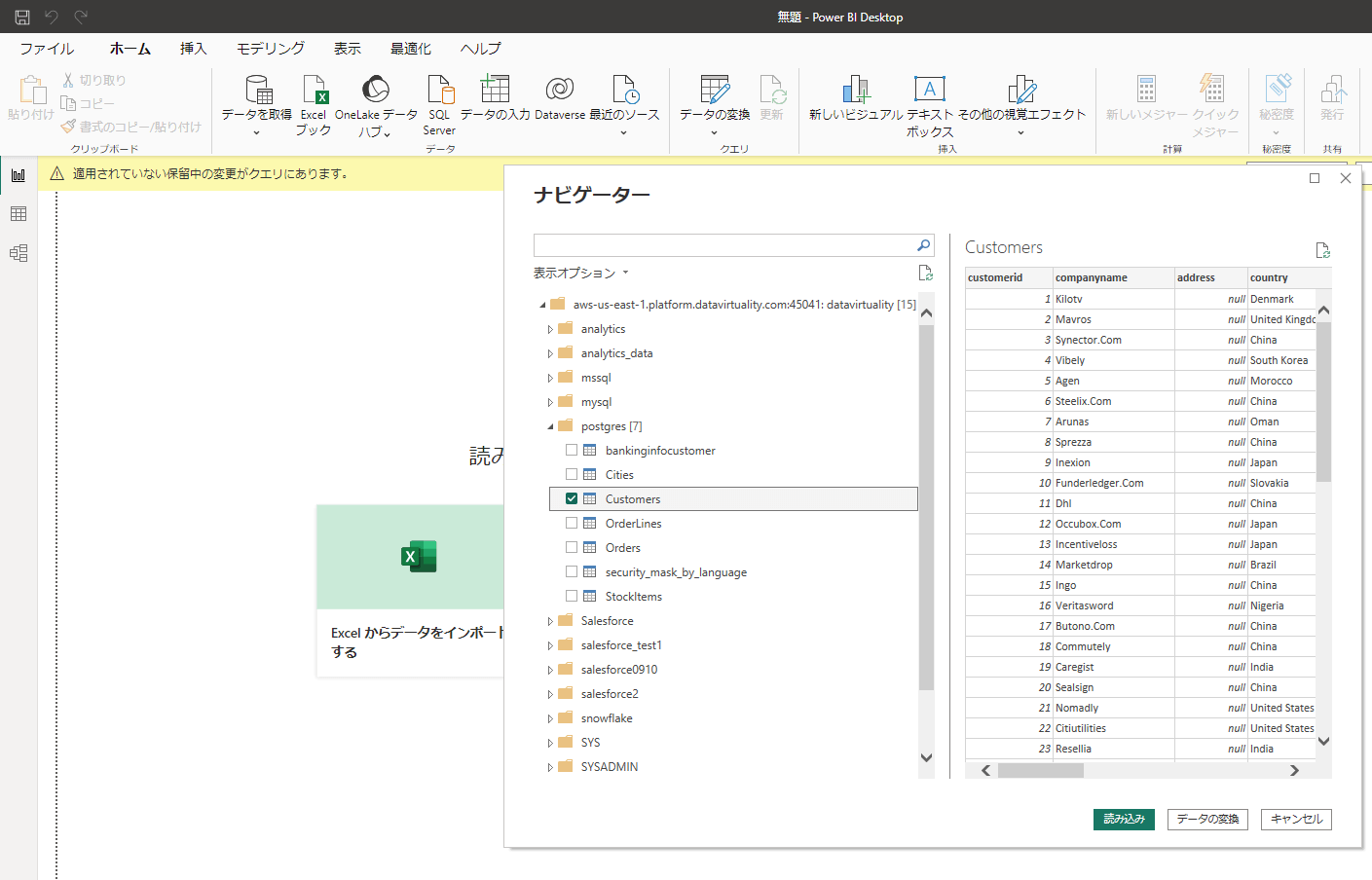Click the preview refresh icon beside Customers
1372x880 pixels.
point(1322,250)
